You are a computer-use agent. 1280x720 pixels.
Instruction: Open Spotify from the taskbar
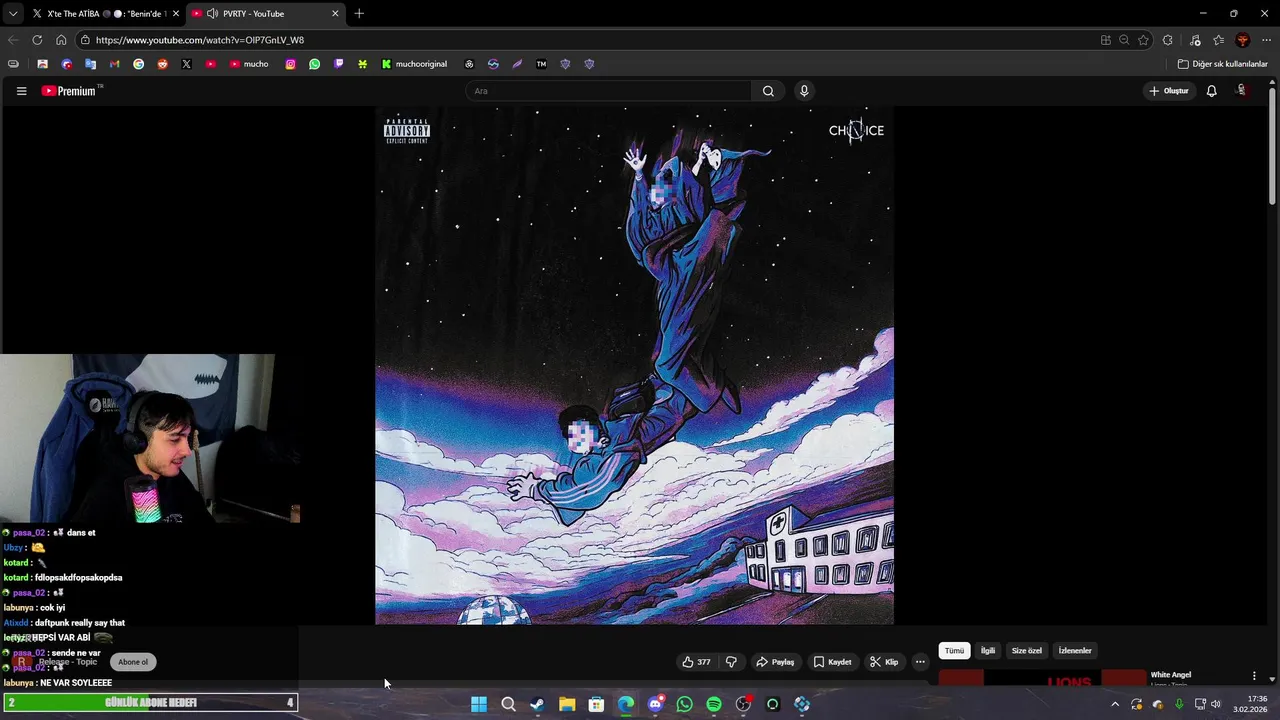tap(714, 704)
